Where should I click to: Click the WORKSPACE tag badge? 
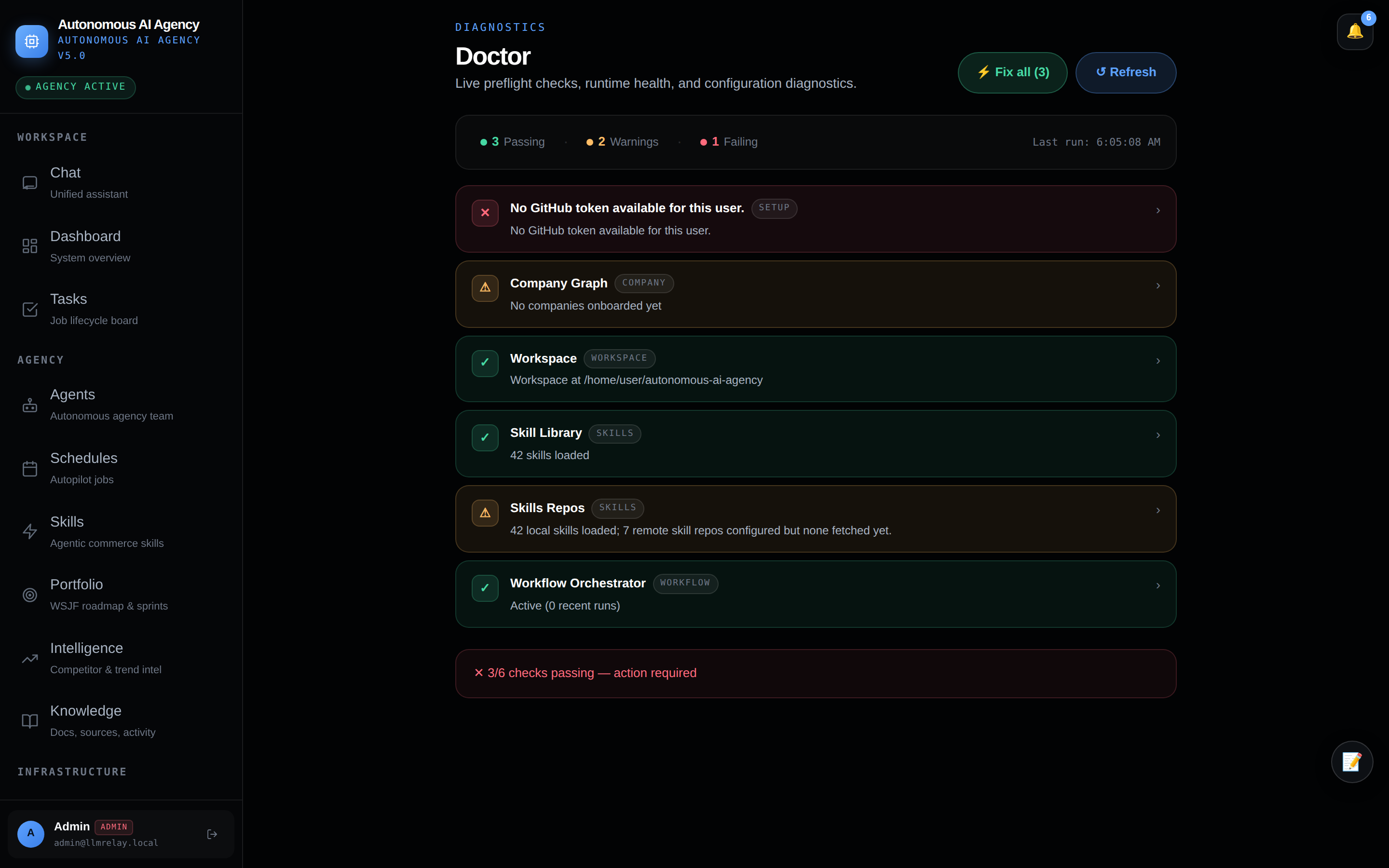[x=619, y=359]
